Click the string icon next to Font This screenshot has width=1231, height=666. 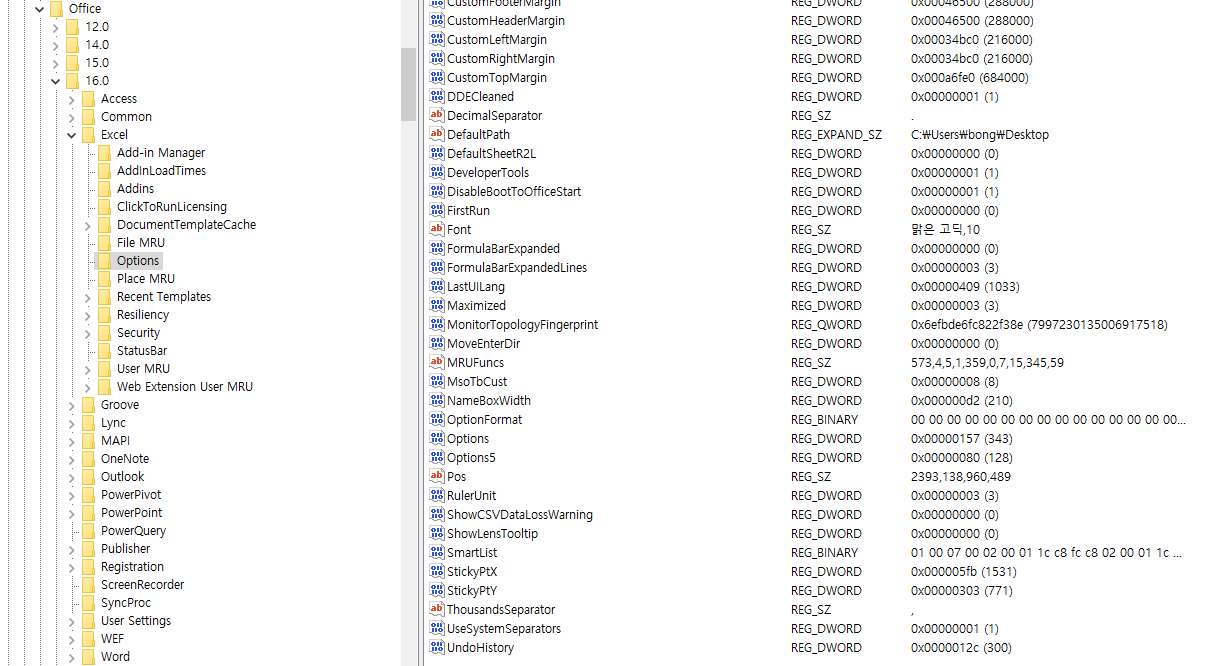(436, 230)
